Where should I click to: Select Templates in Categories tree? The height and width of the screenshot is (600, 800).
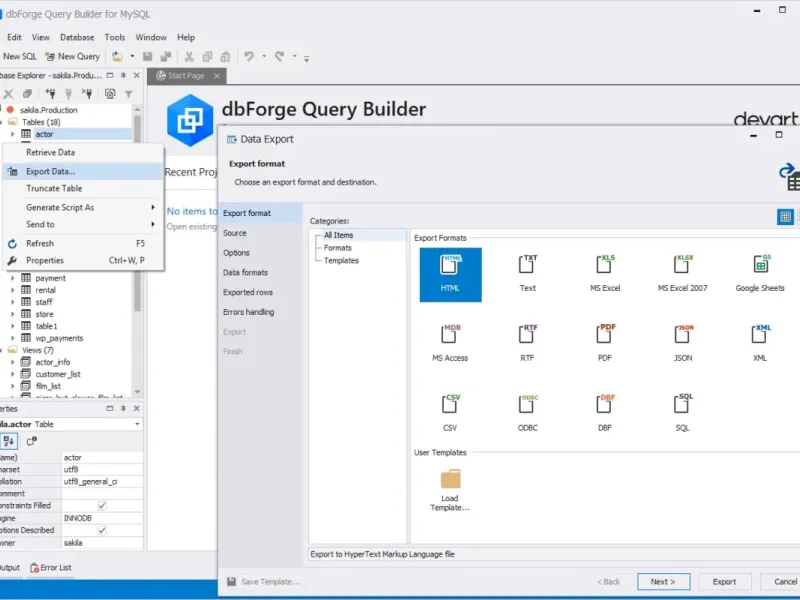tap(341, 261)
